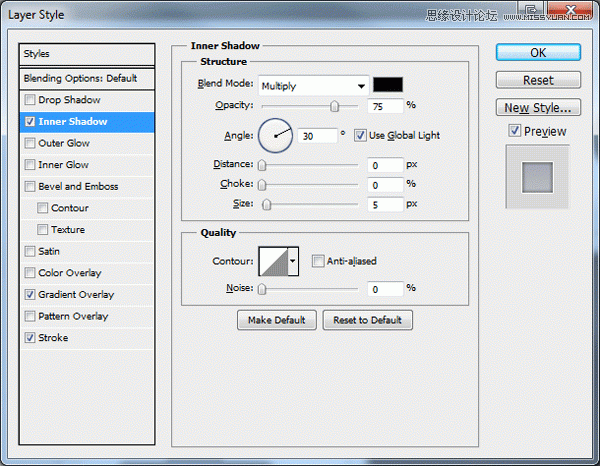Toggle the Preview checkbox
Screen dimensions: 600x466
[x=514, y=131]
